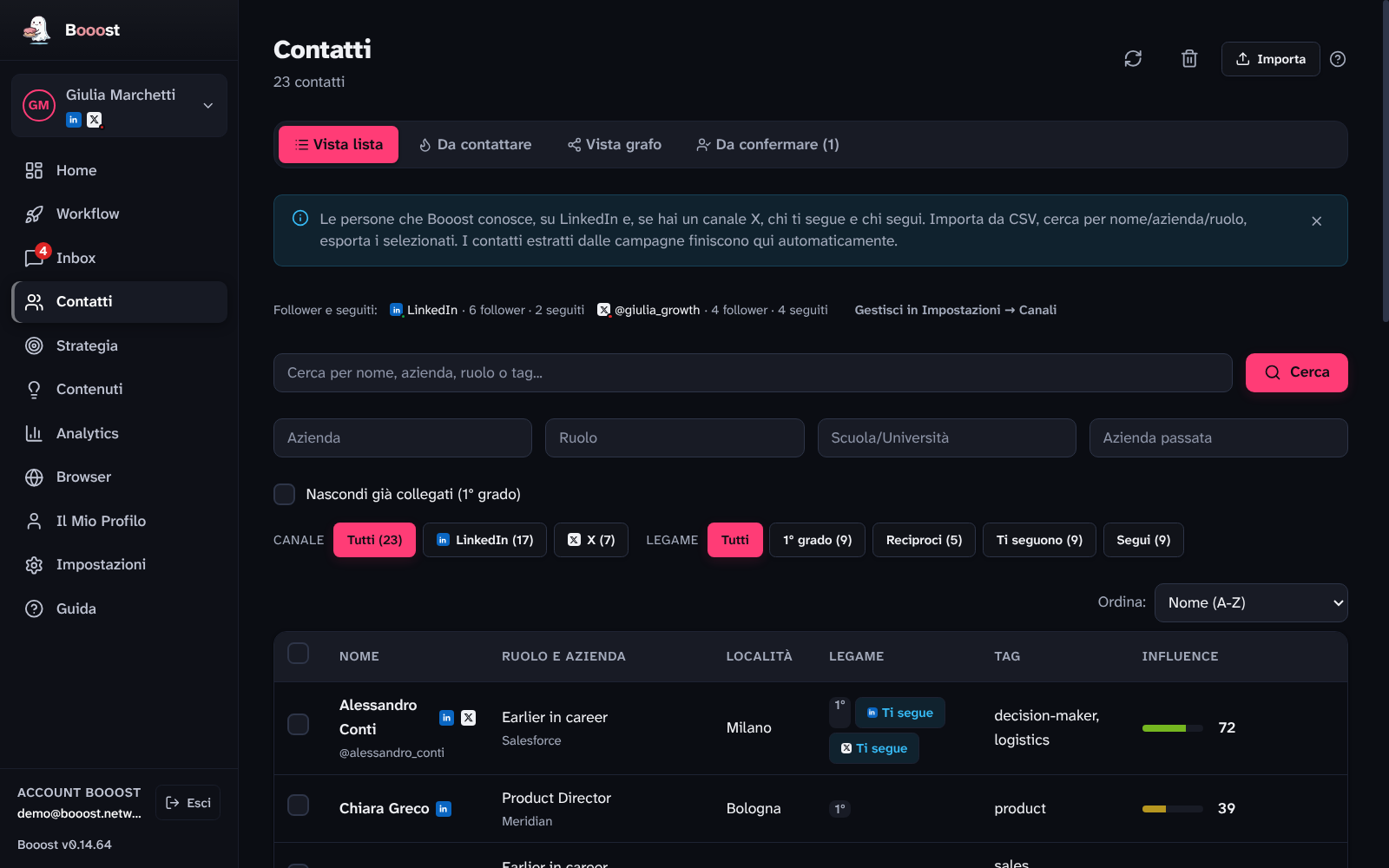1389x868 pixels.
Task: Dismiss the info banner with X
Action: (1317, 221)
